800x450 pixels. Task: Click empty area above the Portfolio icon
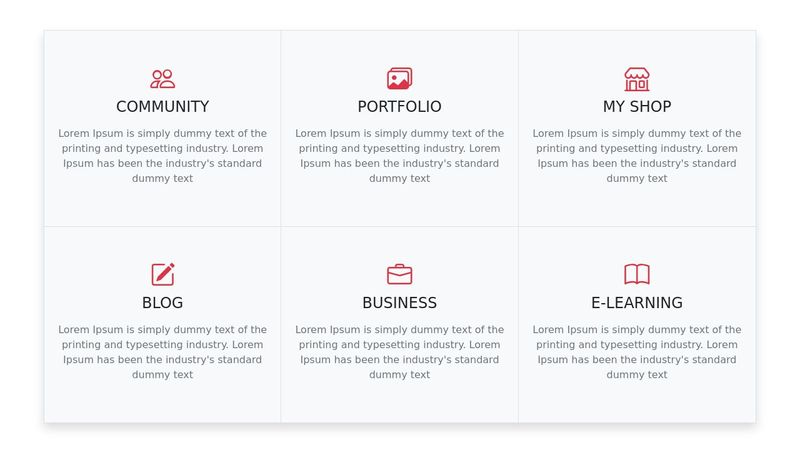399,48
